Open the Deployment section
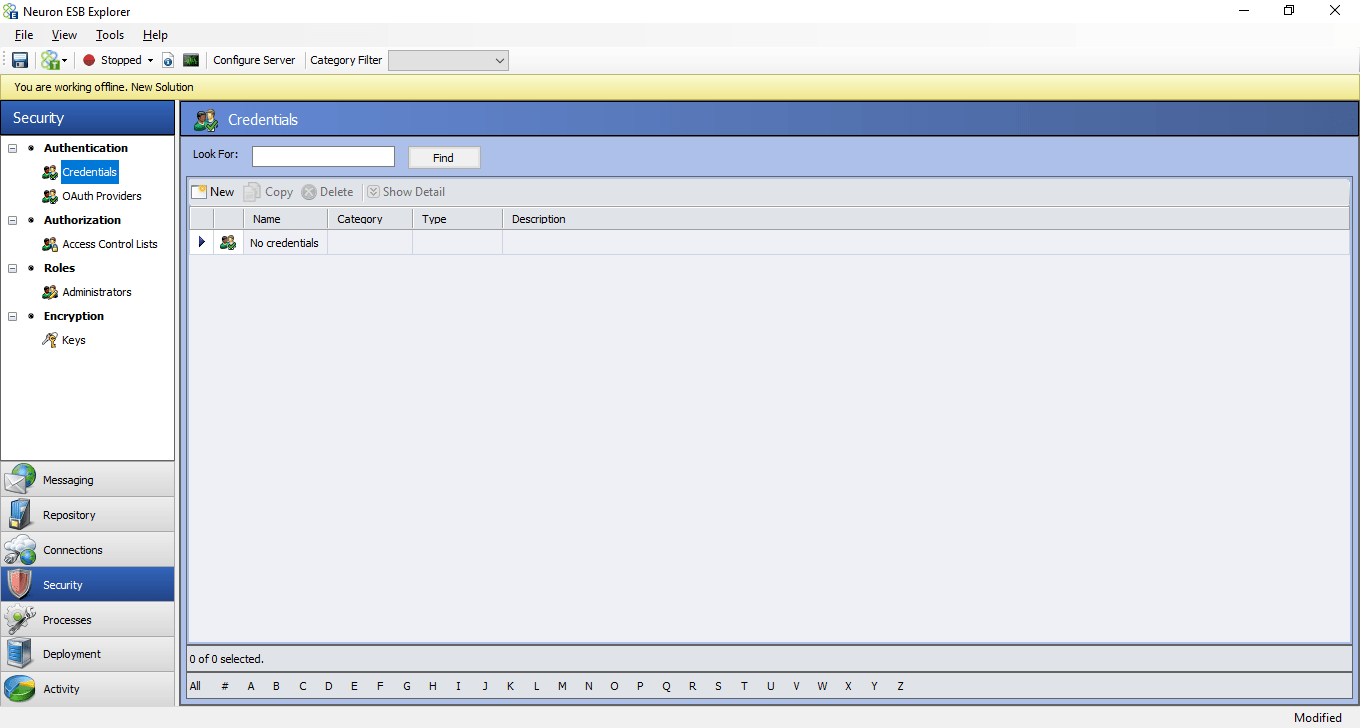 coord(88,654)
